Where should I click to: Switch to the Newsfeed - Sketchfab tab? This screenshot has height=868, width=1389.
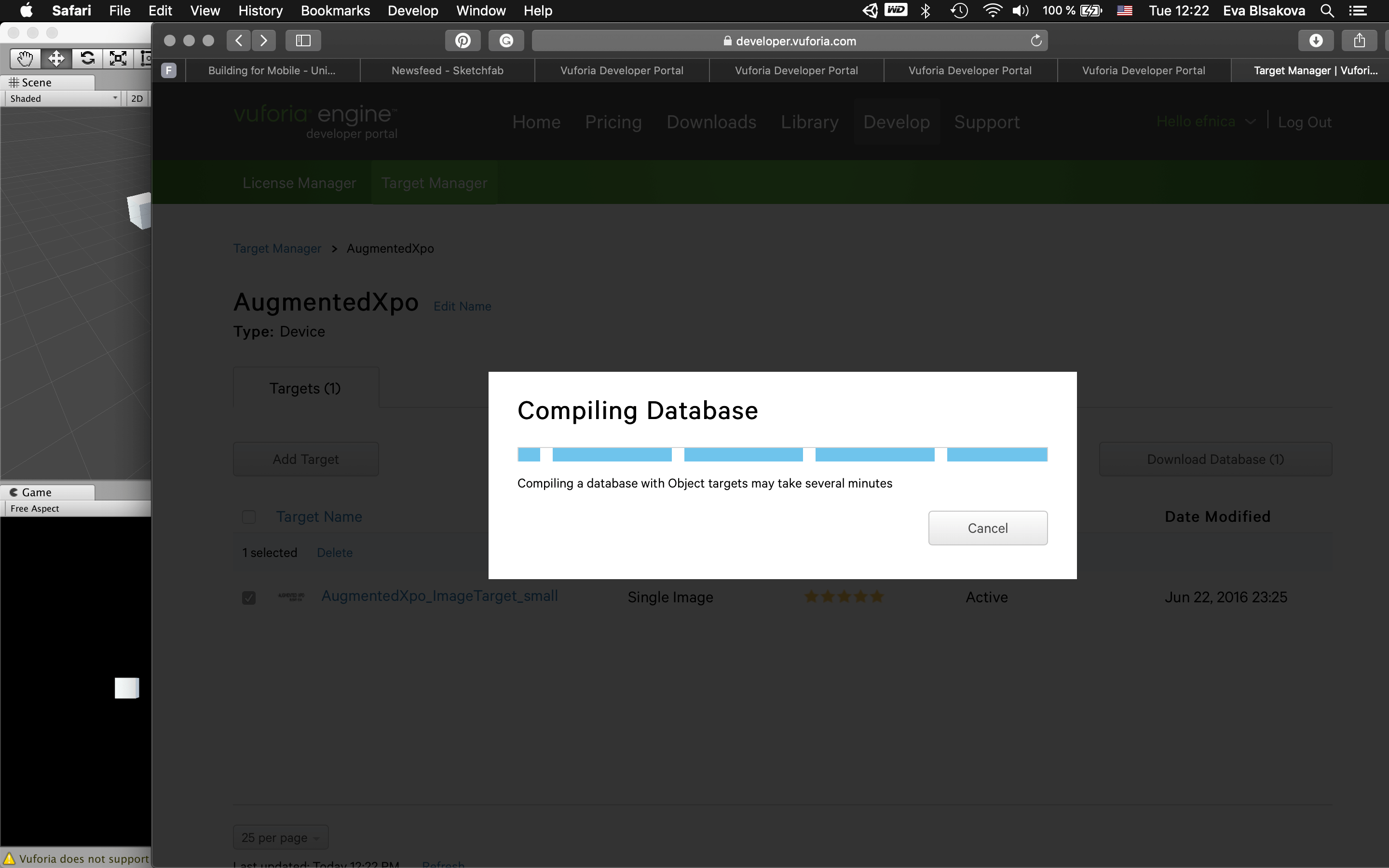(447, 70)
